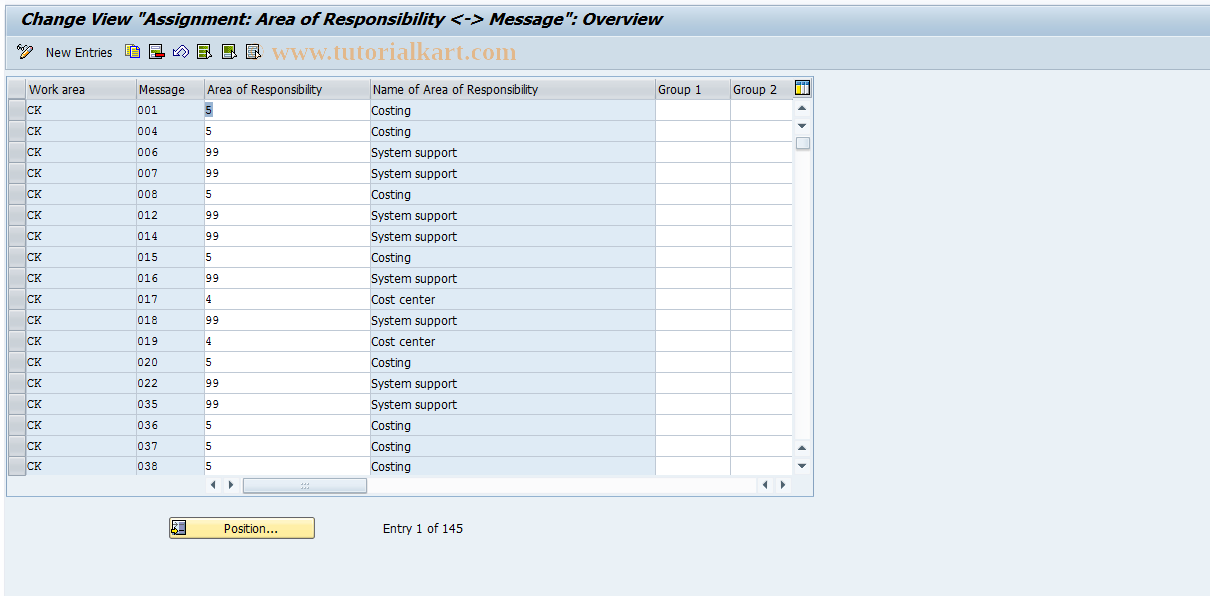Screen dimensions: 1210x596
Task: Click the select-all rows corner cell
Action: 17,89
